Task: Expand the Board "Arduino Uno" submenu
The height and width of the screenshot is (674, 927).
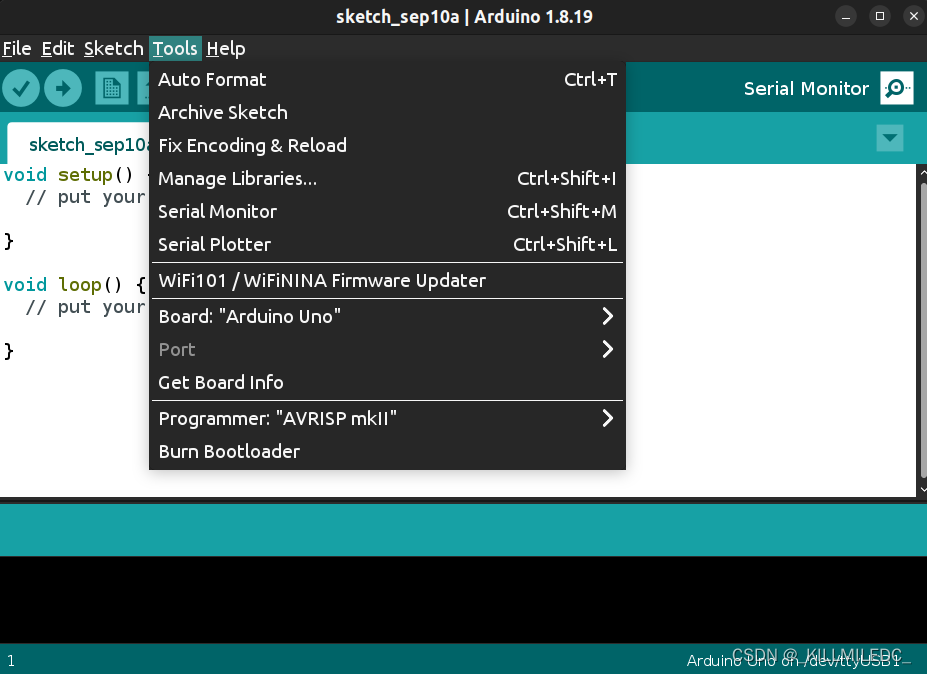Action: [x=387, y=316]
